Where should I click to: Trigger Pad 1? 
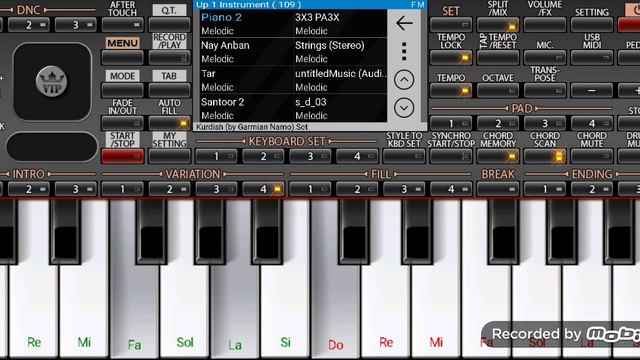[x=451, y=123]
